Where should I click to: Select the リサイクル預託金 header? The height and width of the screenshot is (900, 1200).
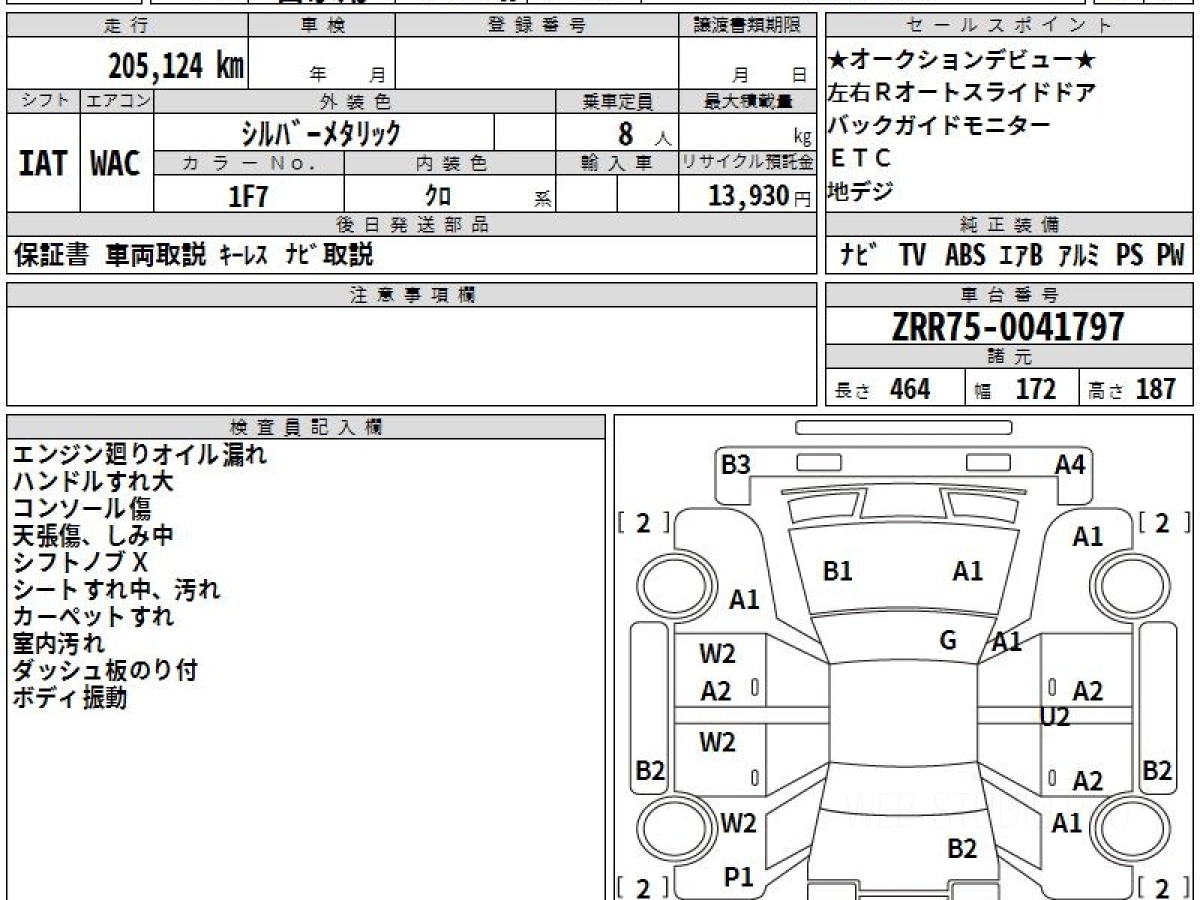[x=747, y=163]
